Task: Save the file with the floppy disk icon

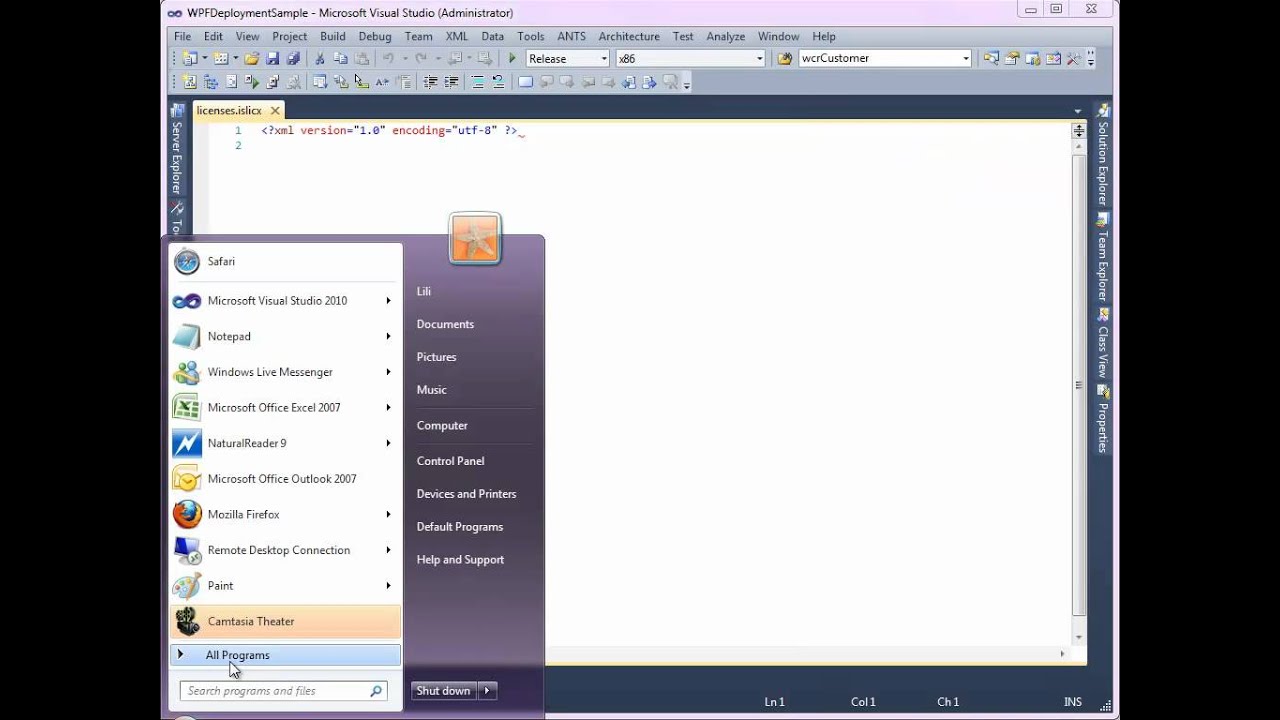Action: click(x=273, y=58)
